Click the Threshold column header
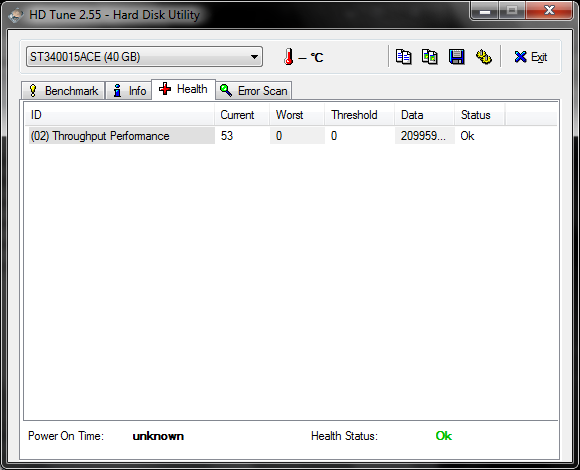 point(359,115)
